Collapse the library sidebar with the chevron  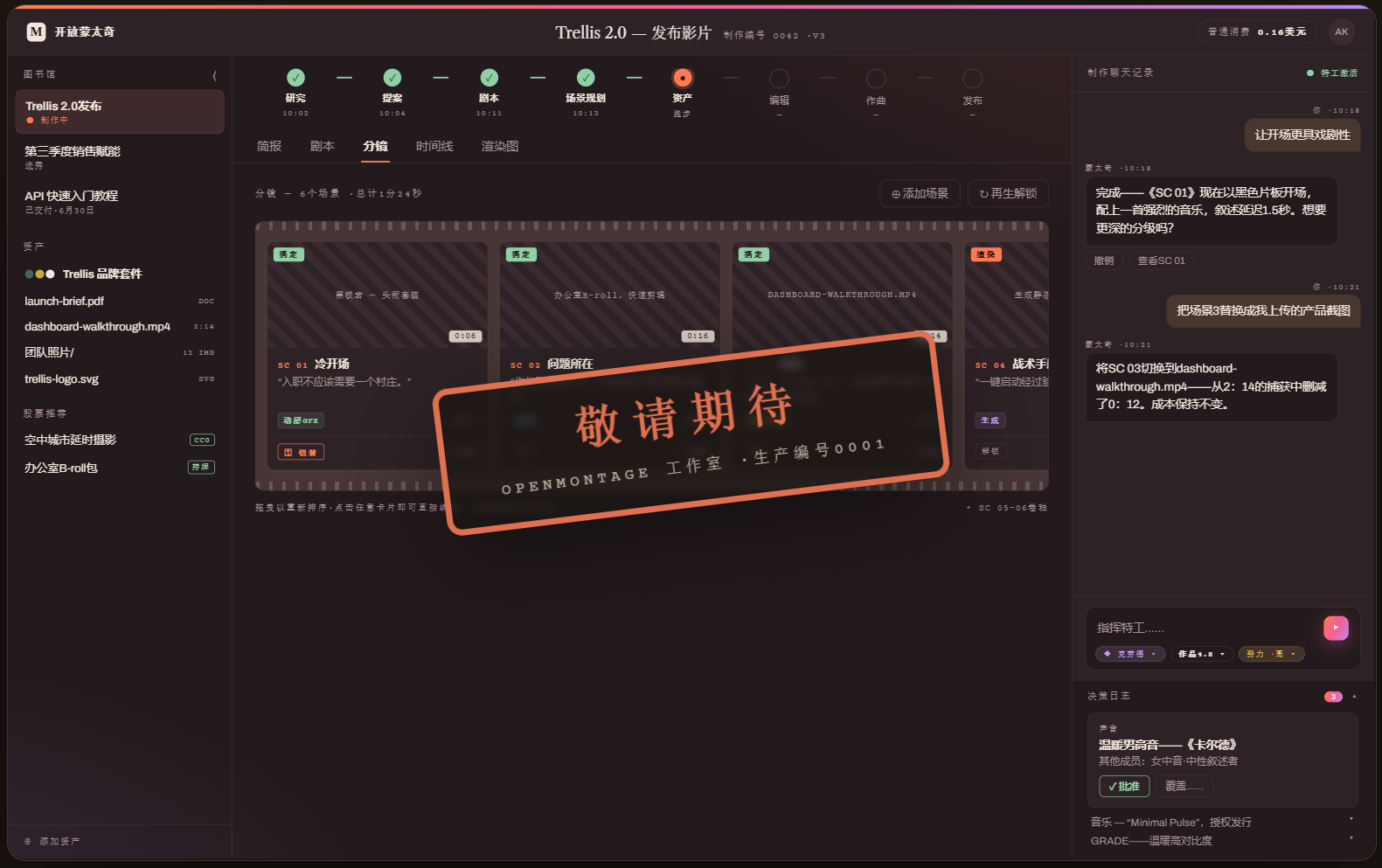coord(214,76)
